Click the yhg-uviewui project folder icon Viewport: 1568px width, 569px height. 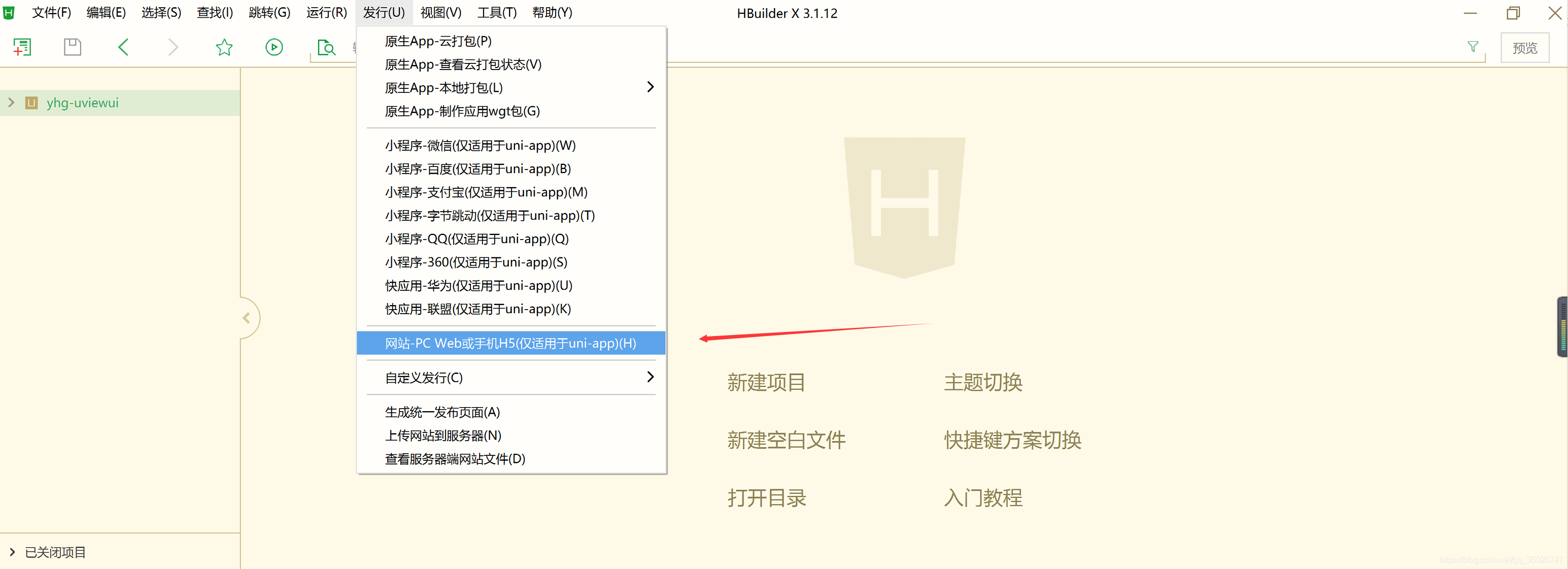(x=31, y=103)
